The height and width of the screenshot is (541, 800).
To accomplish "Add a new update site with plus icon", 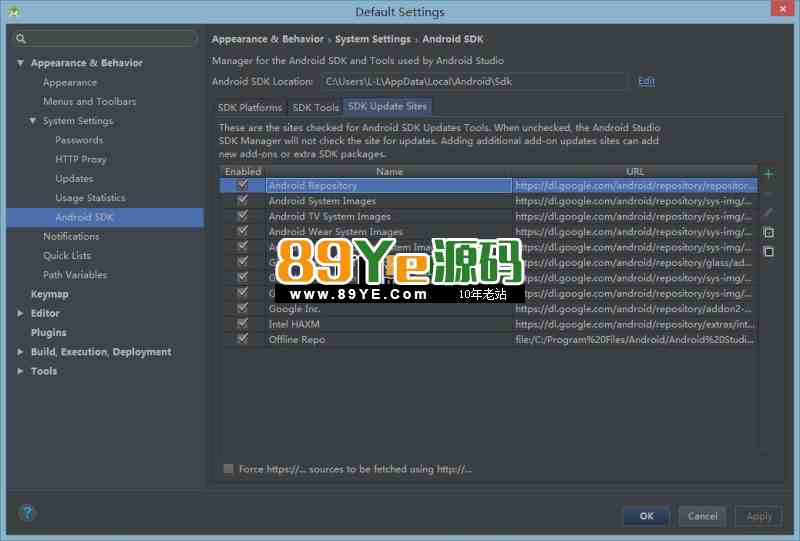I will [768, 174].
